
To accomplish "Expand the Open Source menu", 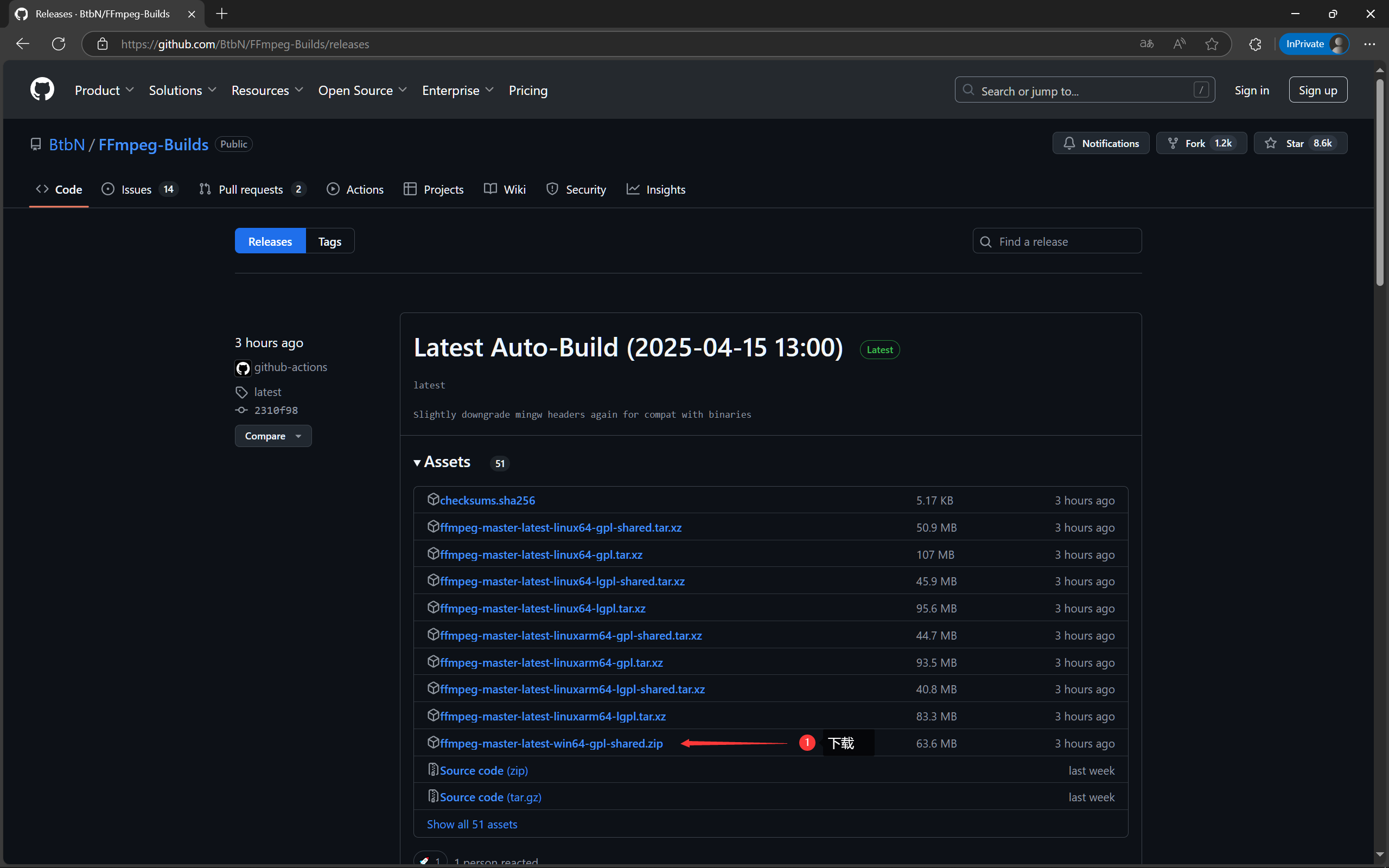I will tap(362, 90).
